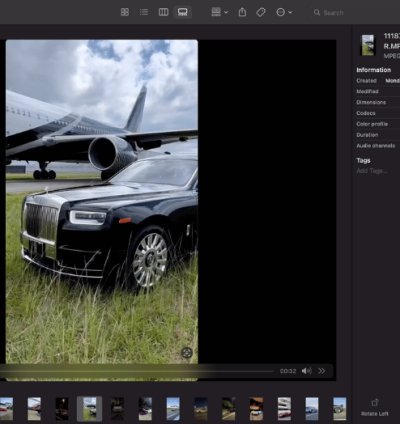This screenshot has width=400, height=424.
Task: Click the Color profile row label
Action: click(372, 124)
